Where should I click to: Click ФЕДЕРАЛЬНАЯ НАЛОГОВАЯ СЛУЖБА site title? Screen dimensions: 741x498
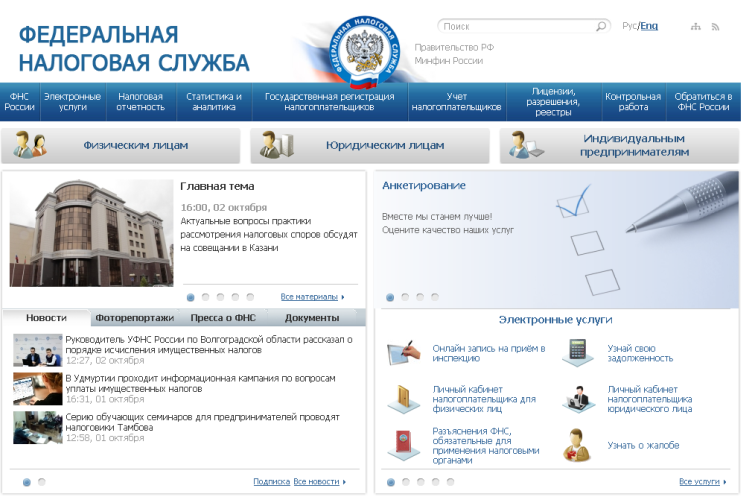[x=134, y=49]
